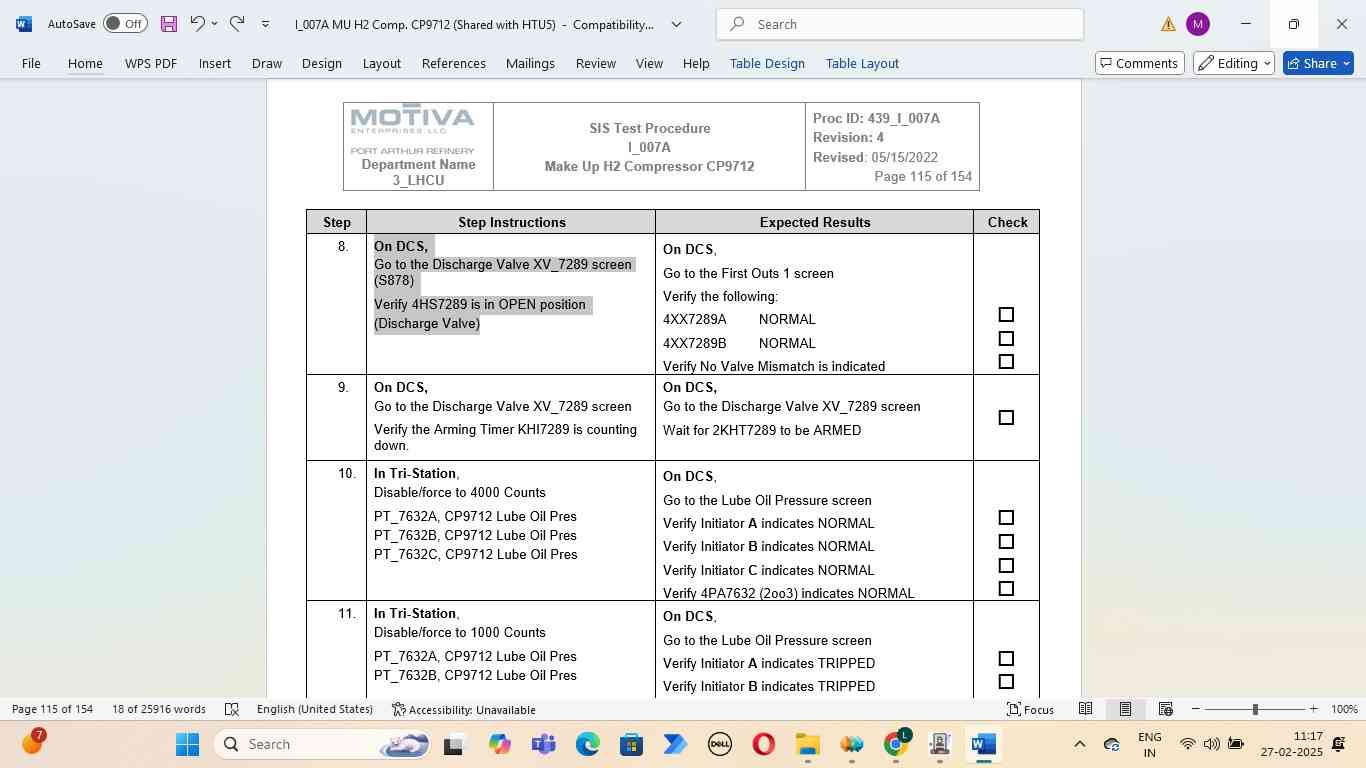The image size is (1366, 768).
Task: Click the Word Search box in title bar
Action: click(900, 24)
